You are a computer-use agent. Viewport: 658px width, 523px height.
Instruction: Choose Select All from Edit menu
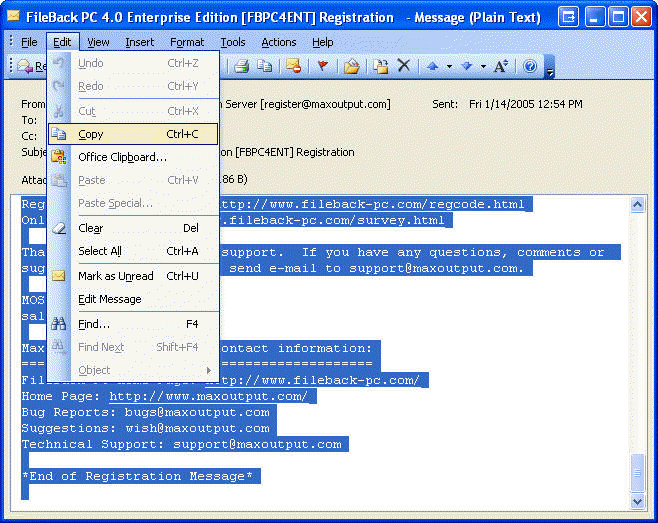pos(133,251)
